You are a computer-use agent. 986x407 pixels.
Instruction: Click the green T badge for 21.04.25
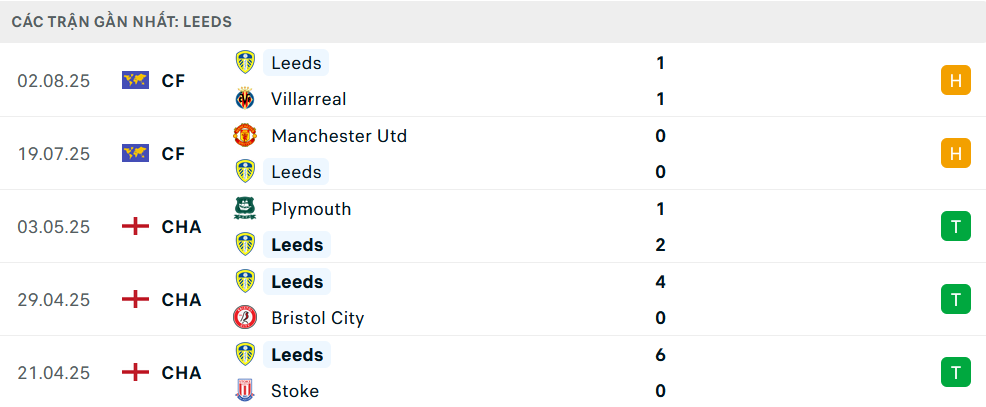tap(956, 373)
